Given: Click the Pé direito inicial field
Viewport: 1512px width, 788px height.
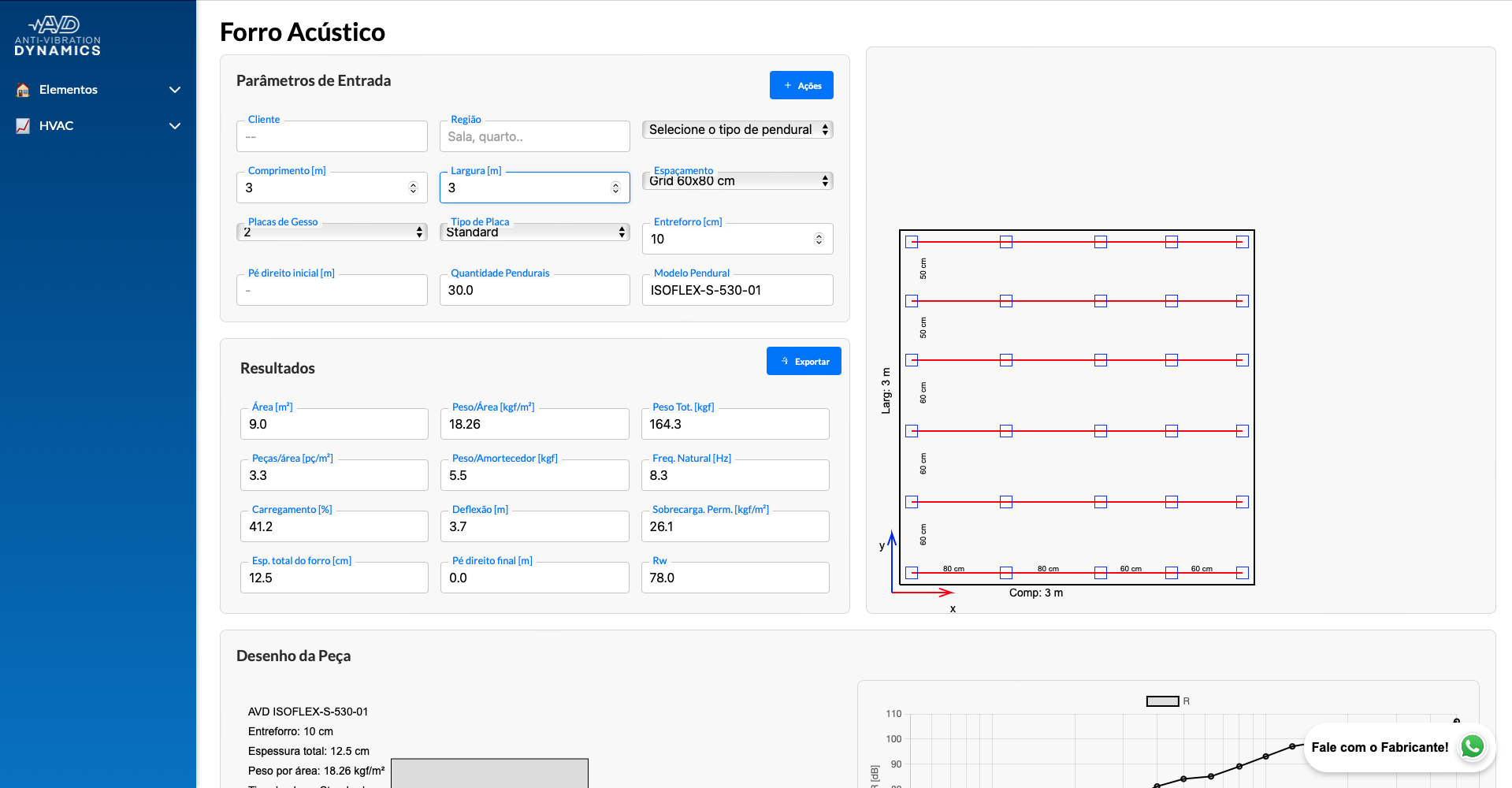Looking at the screenshot, I should point(332,290).
